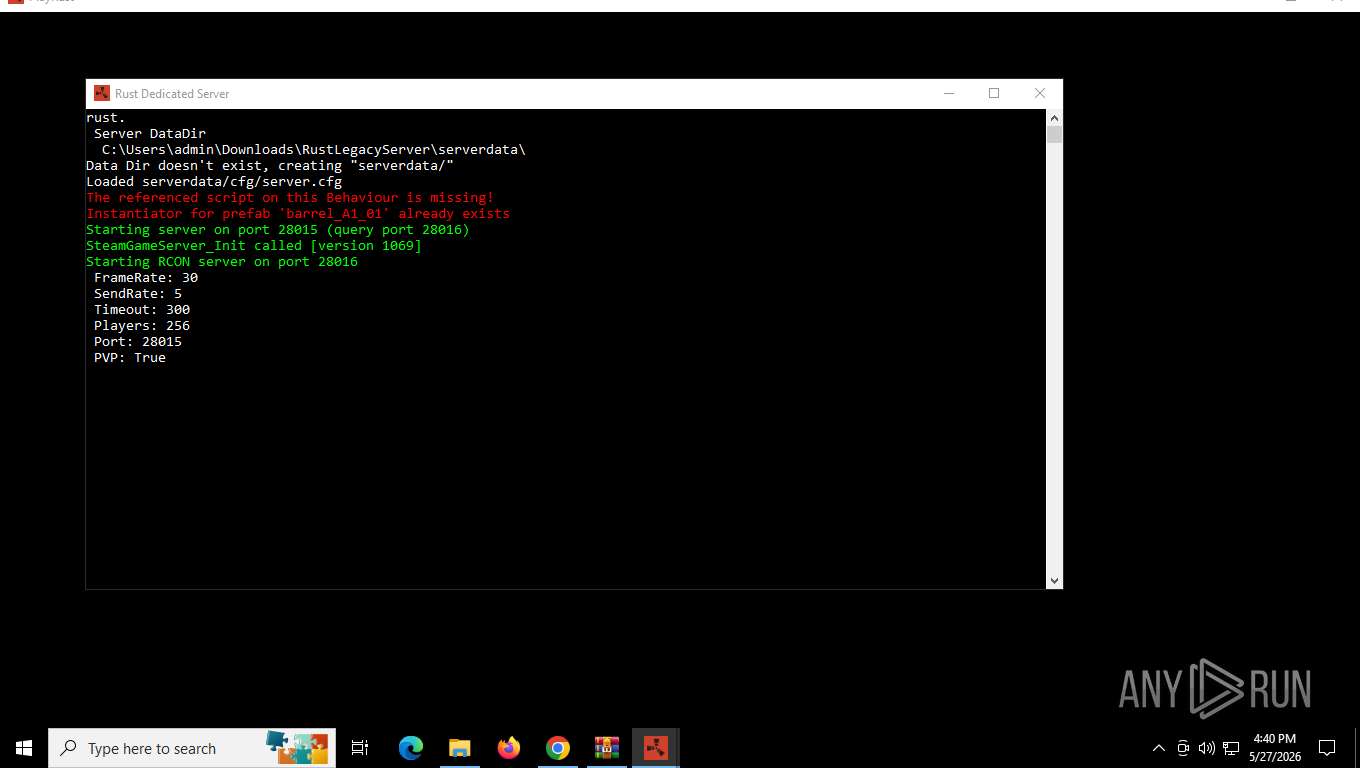Show hidden system tray icons

point(1159,748)
